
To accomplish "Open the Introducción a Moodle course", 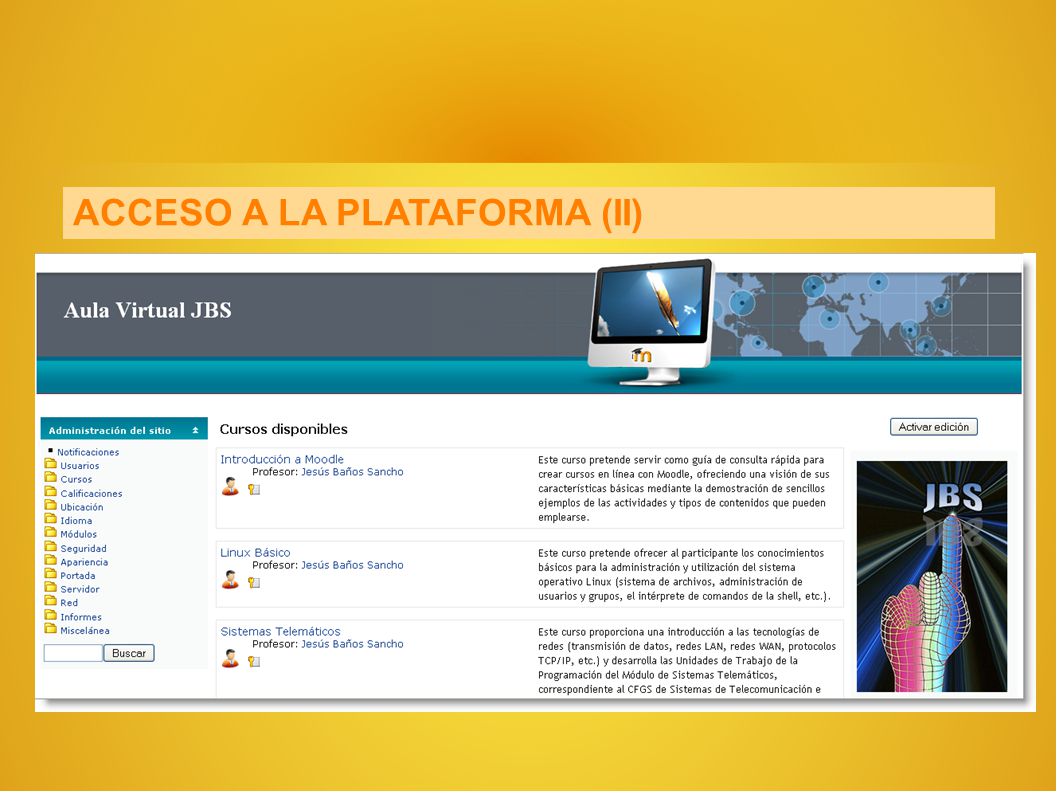I will 282,459.
